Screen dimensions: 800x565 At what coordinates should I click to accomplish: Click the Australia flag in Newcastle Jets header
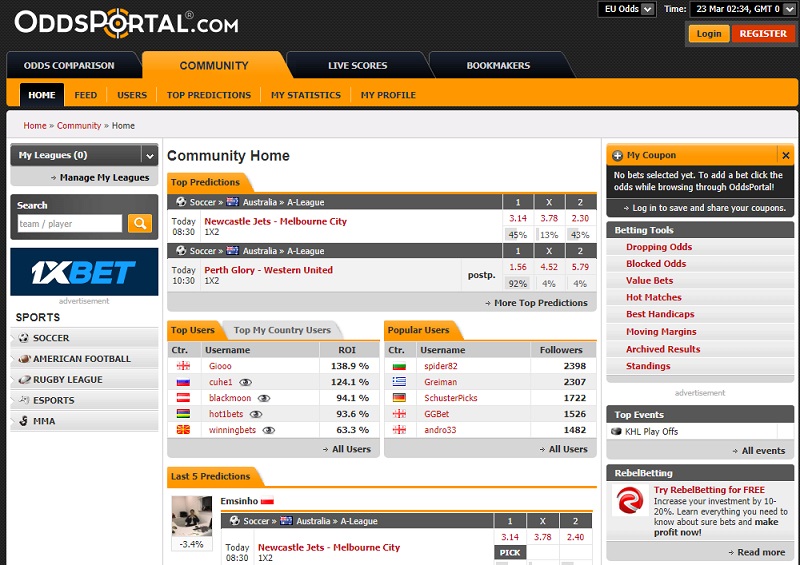click(233, 202)
